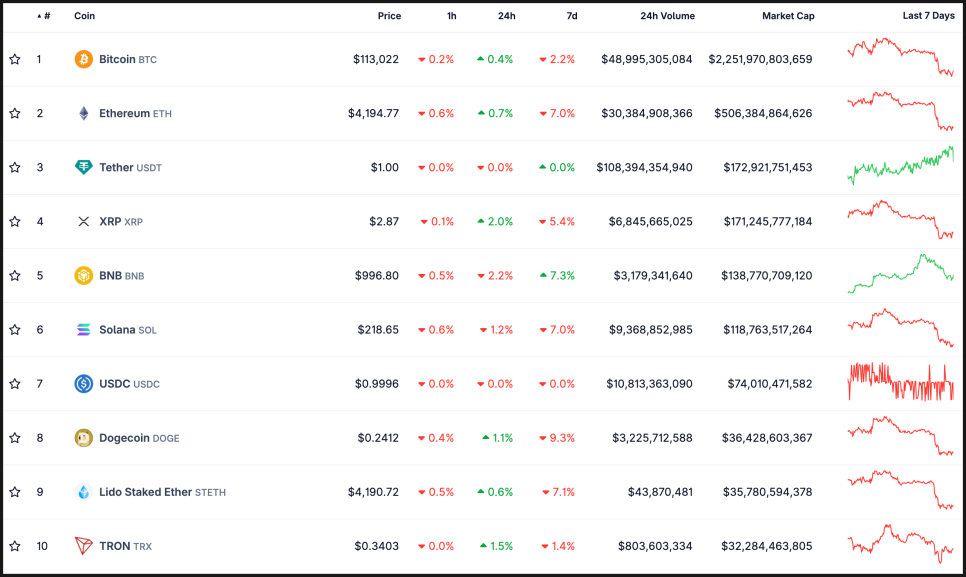Screen dimensions: 966x577
Task: Click the TRON logo icon
Action: pos(84,546)
